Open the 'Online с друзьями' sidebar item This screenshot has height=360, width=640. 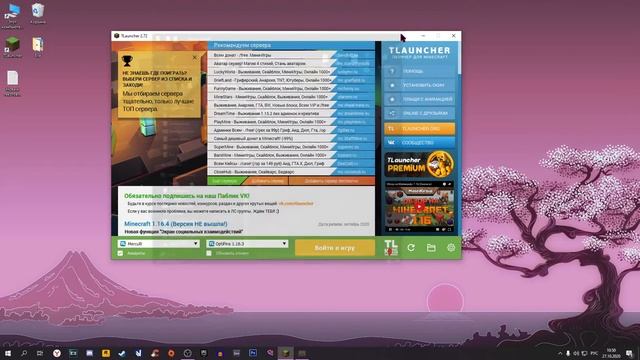[x=420, y=113]
